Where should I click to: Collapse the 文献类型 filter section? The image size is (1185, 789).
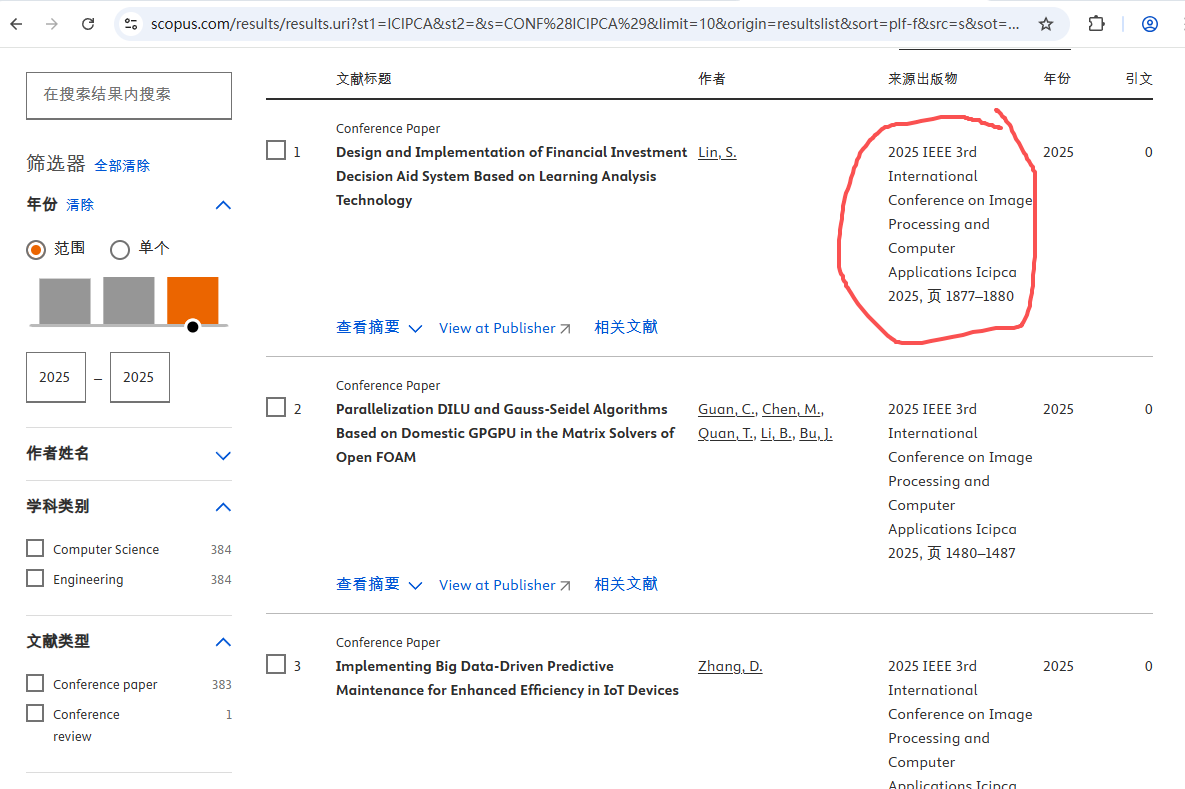(x=223, y=642)
